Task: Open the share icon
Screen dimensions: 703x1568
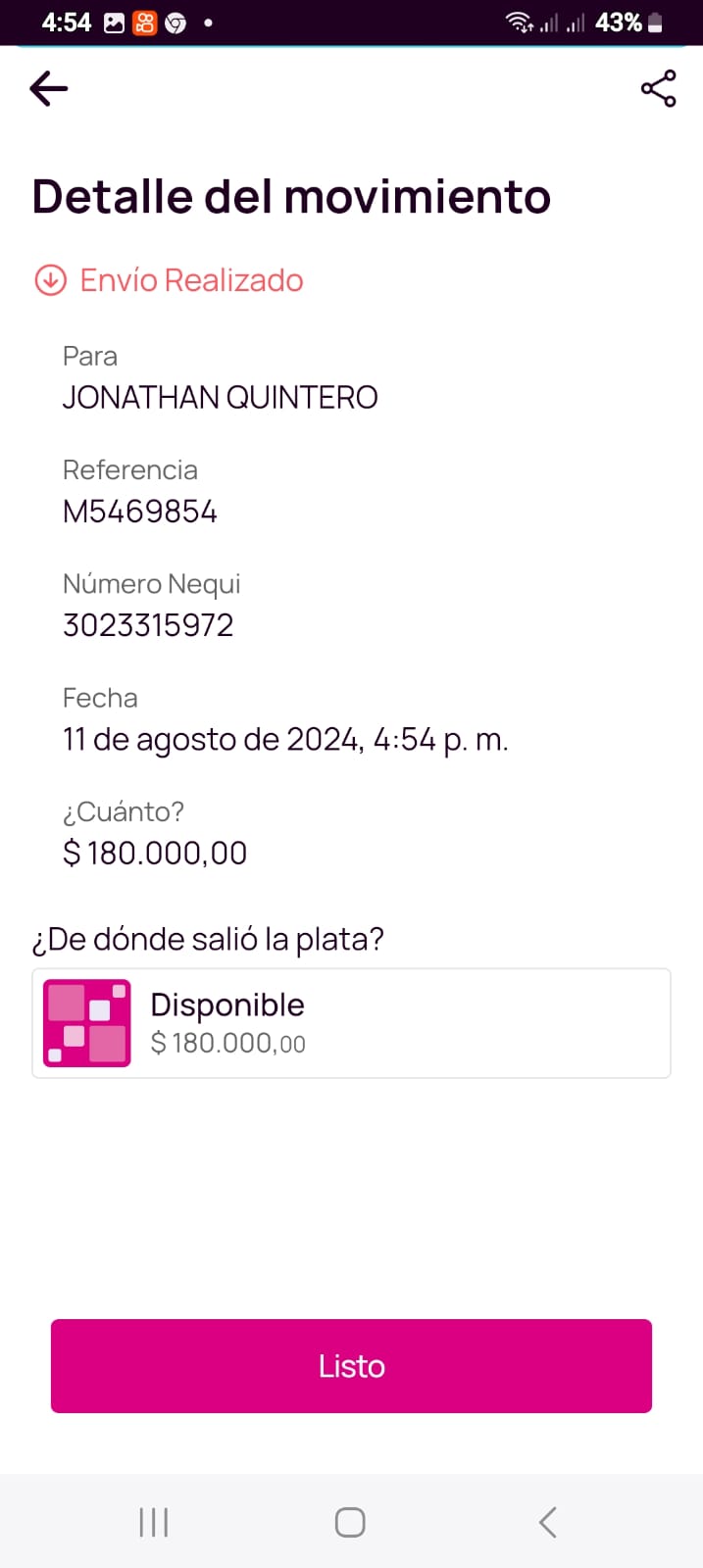Action: click(x=658, y=89)
